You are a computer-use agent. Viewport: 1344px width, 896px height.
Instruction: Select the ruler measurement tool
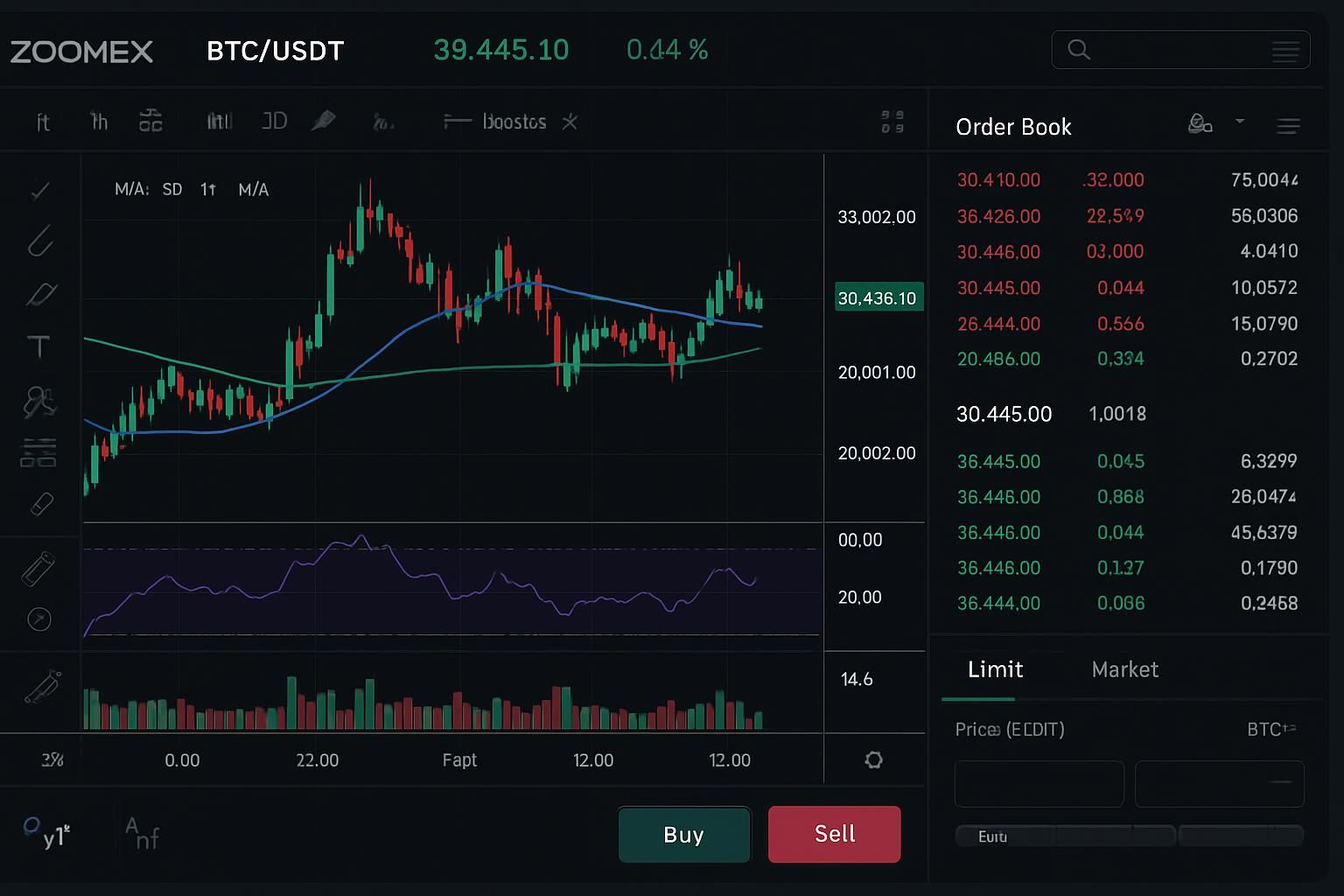(x=38, y=569)
